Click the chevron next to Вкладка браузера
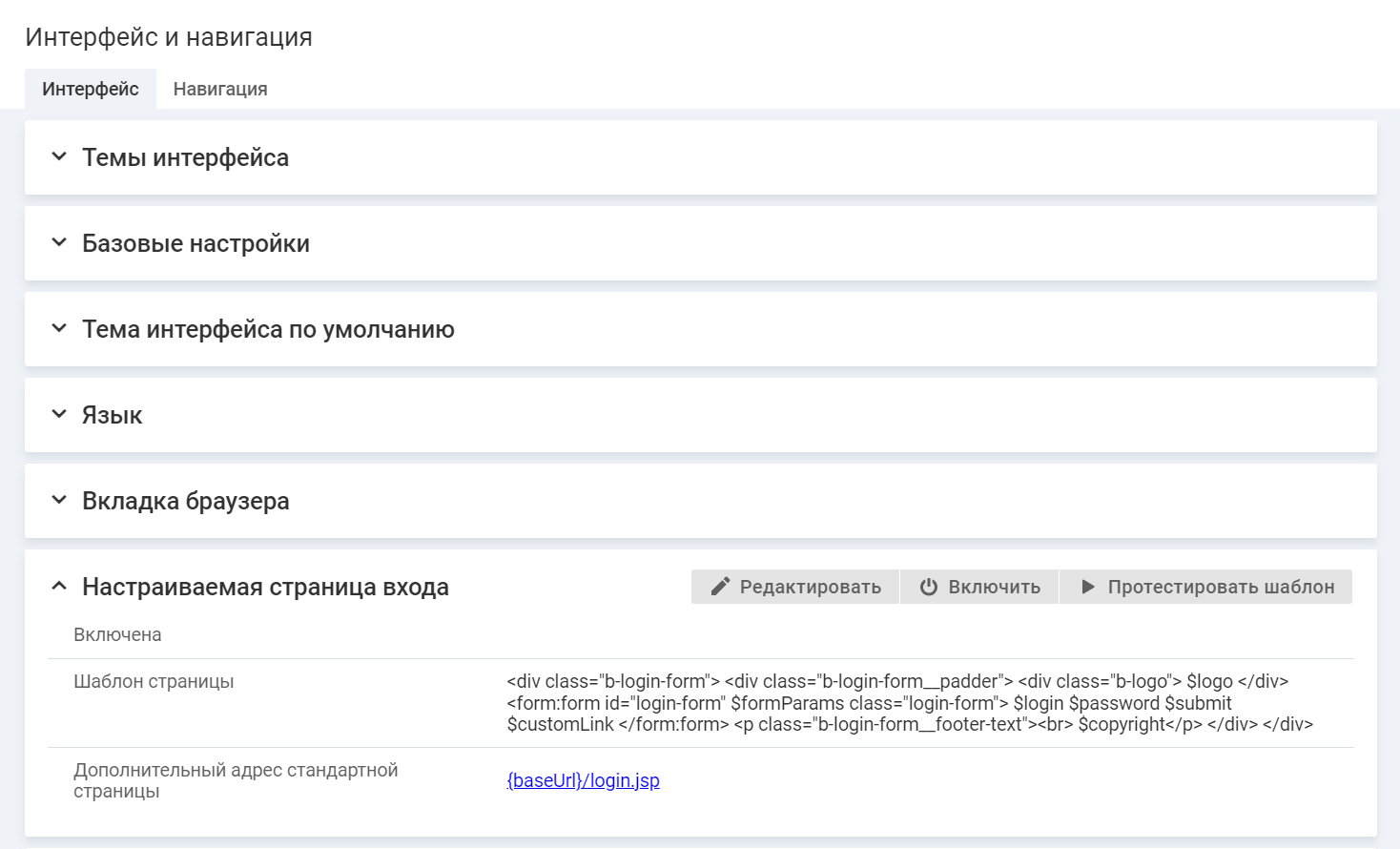1400x849 pixels. (59, 500)
